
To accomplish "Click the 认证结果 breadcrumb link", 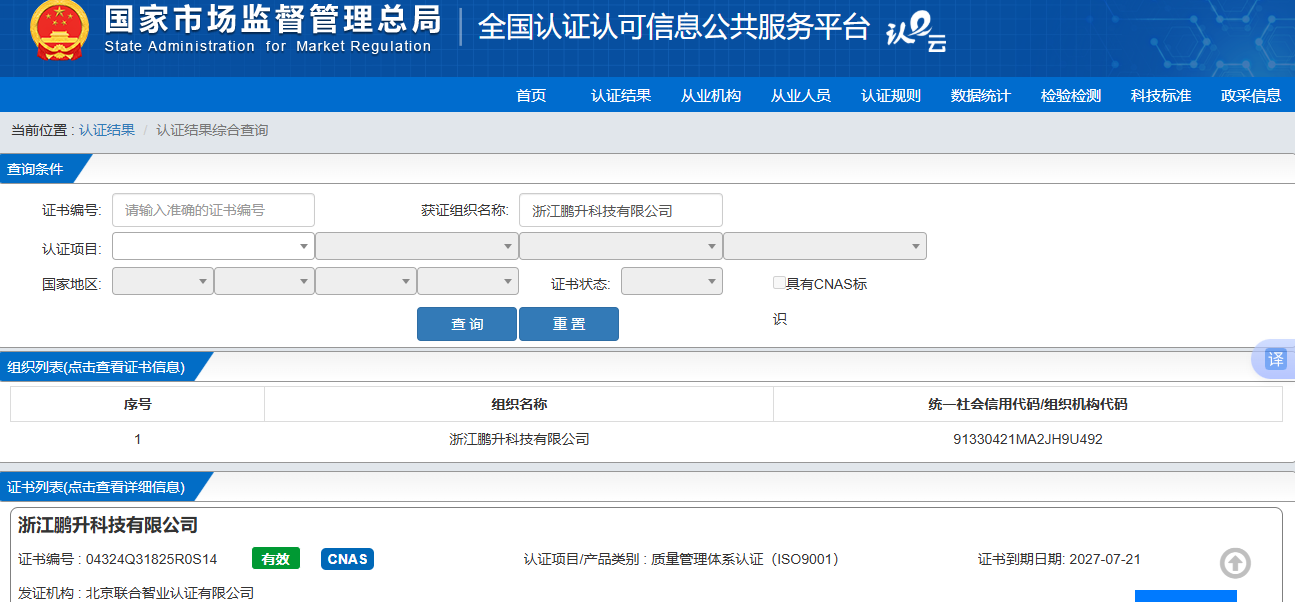I will (107, 130).
